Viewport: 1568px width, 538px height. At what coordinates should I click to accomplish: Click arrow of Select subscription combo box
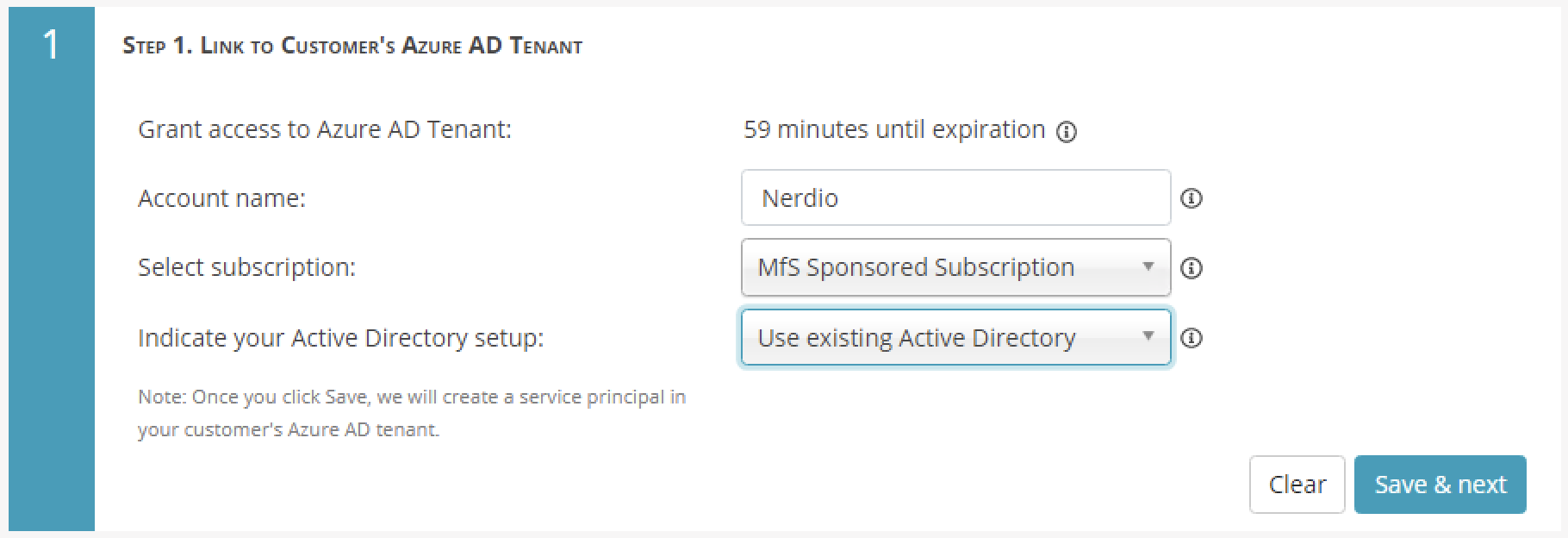[x=1148, y=266]
